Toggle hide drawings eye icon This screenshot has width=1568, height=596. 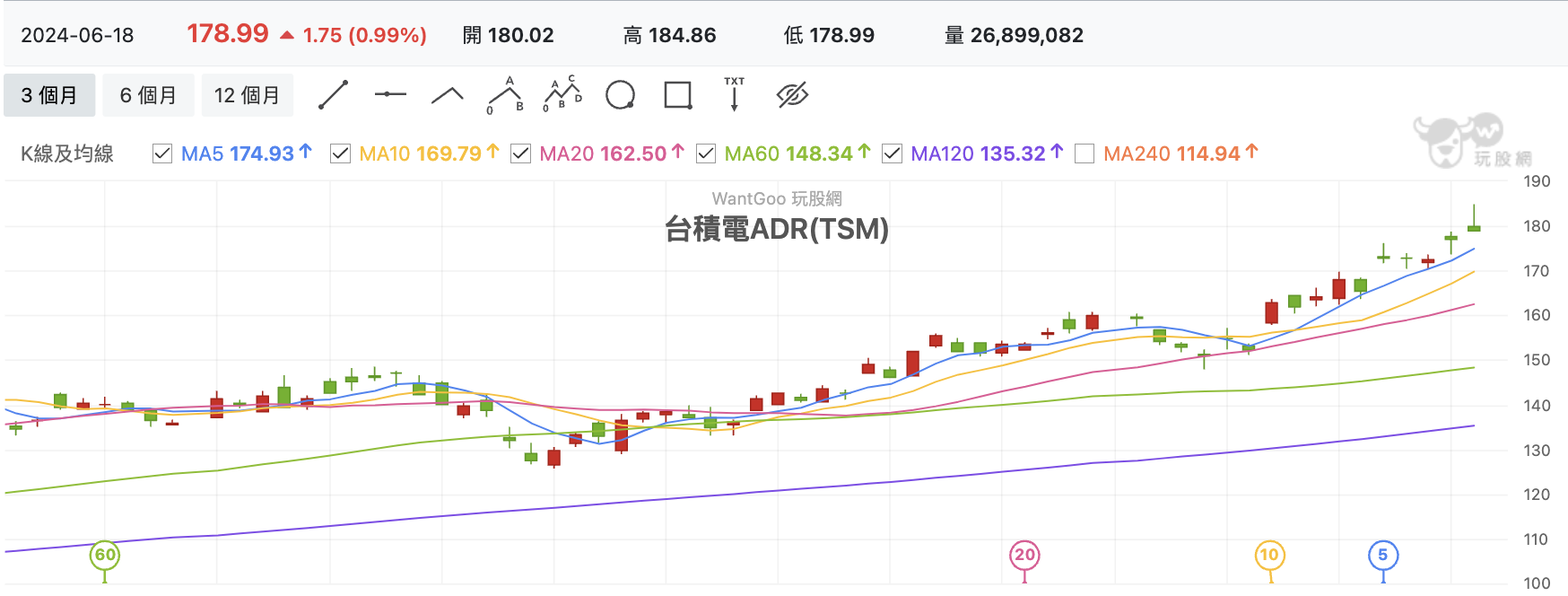tap(792, 95)
